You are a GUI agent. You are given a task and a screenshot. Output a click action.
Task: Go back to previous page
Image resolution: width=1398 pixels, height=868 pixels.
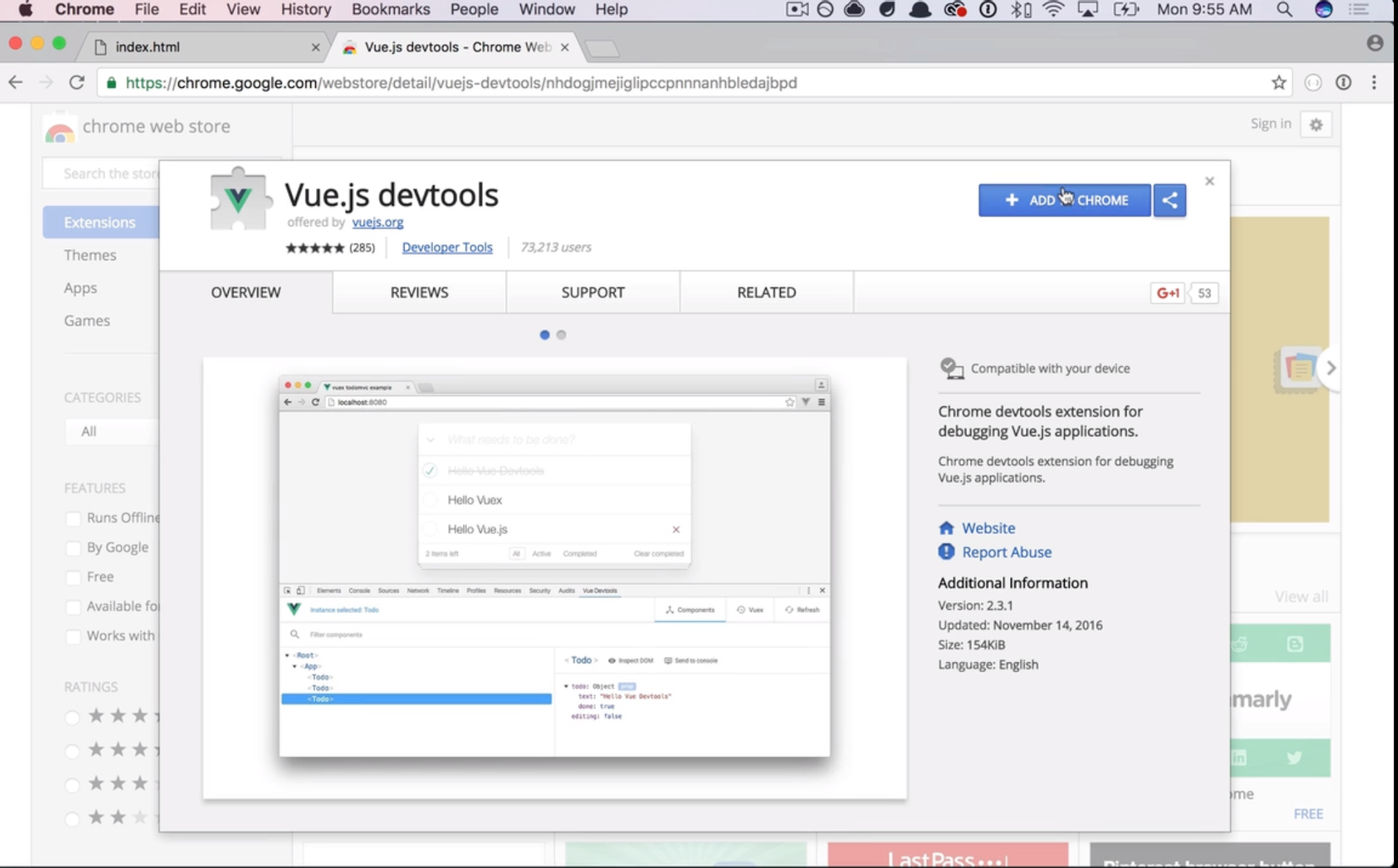[x=15, y=82]
